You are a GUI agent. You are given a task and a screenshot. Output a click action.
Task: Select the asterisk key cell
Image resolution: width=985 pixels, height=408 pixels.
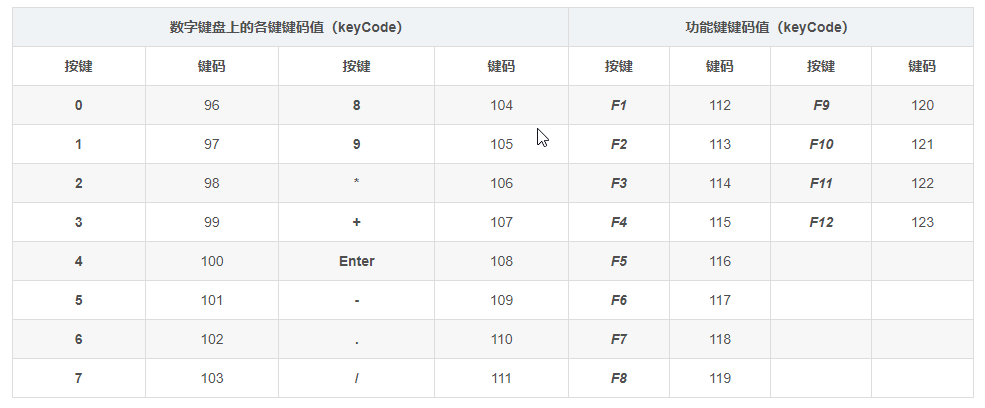tap(356, 183)
